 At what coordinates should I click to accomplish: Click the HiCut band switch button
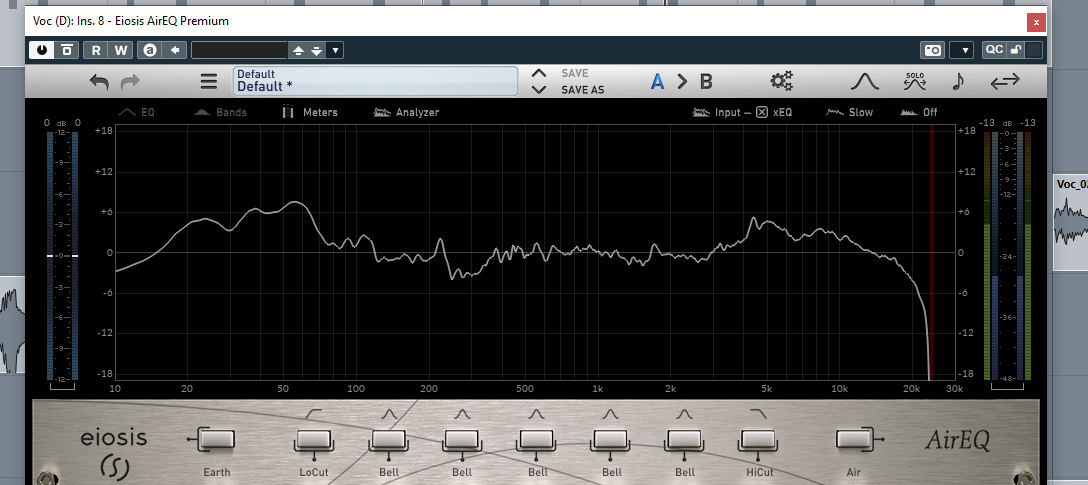pos(758,439)
